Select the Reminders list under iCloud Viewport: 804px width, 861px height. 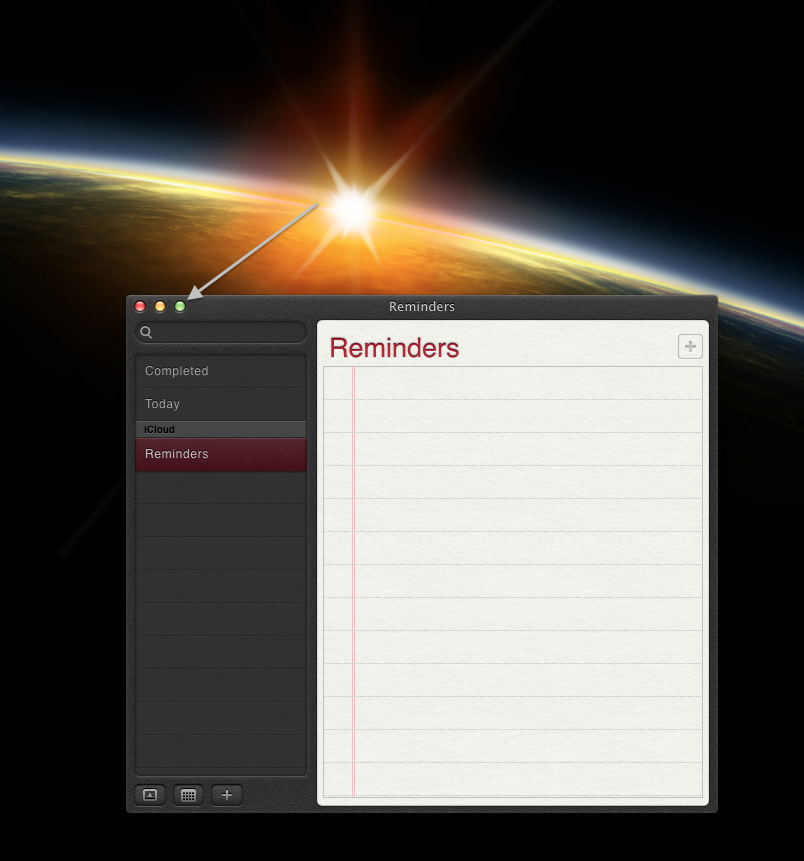point(221,455)
